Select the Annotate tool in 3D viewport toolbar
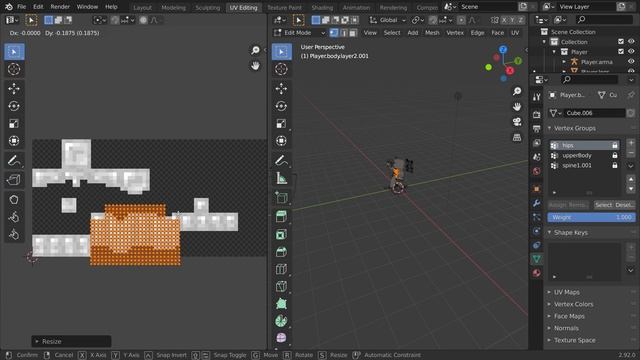Viewport: 640px width, 360px height. tap(281, 160)
